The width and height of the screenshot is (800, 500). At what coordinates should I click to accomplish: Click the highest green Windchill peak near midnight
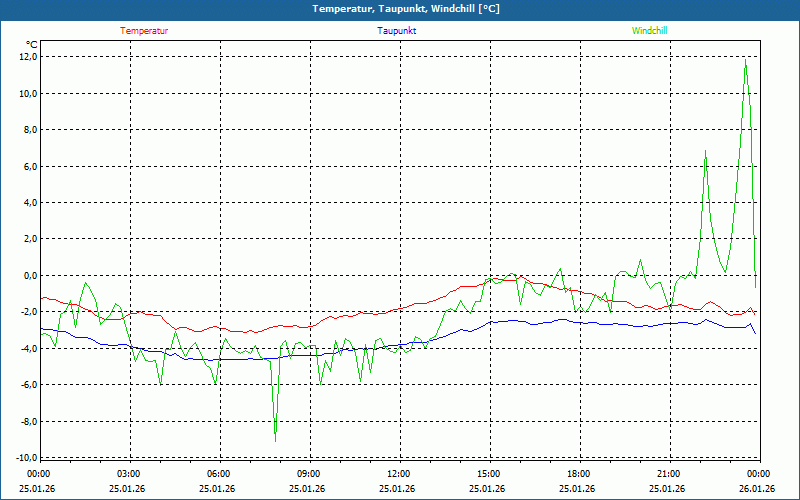point(745,64)
